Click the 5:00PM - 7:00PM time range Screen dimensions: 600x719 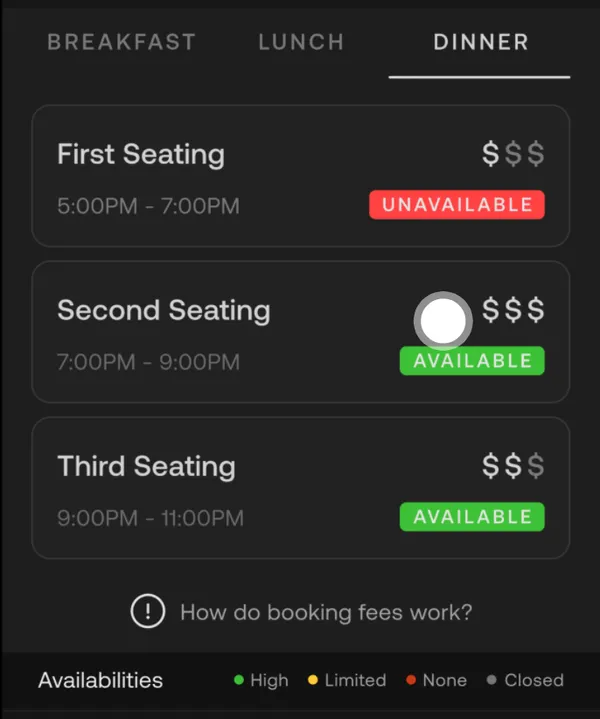pos(148,206)
